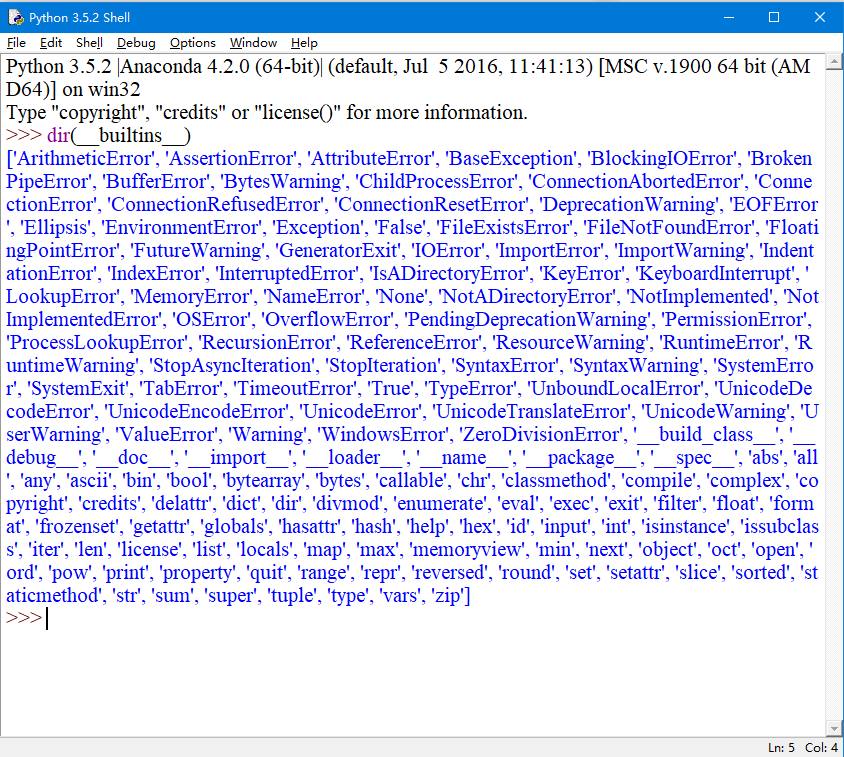Click 'memoryview' in the output
844x757 pixels.
[x=467, y=550]
